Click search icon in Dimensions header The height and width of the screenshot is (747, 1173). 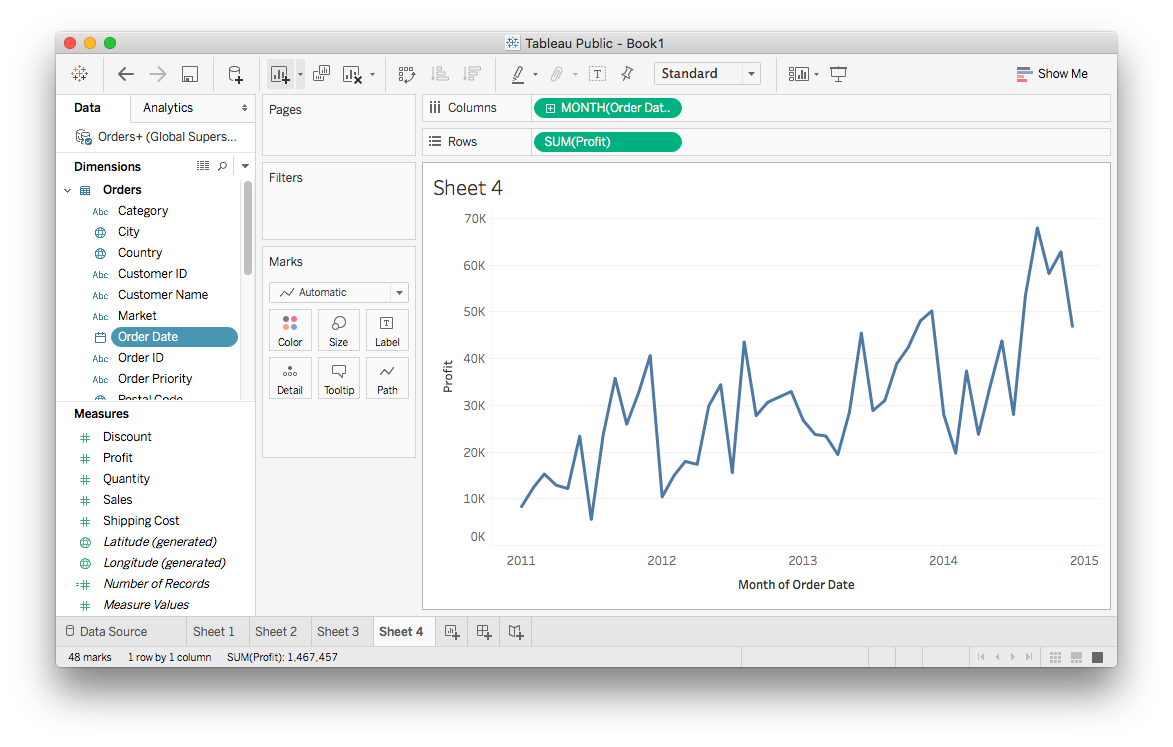(222, 166)
